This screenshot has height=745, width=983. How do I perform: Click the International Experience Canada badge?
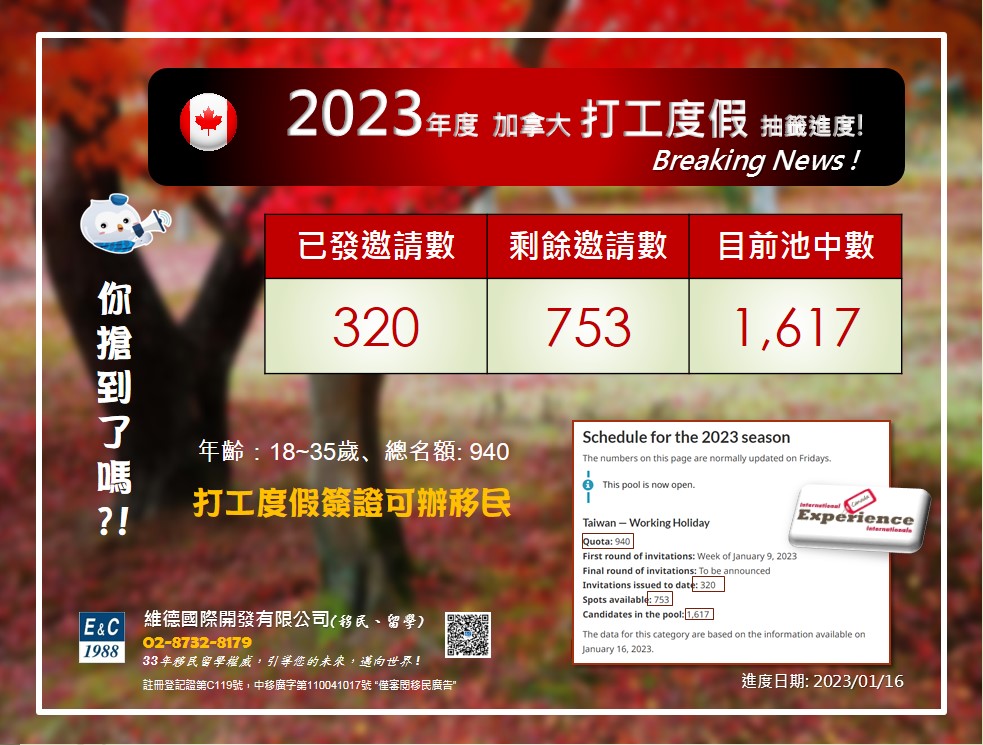(859, 517)
